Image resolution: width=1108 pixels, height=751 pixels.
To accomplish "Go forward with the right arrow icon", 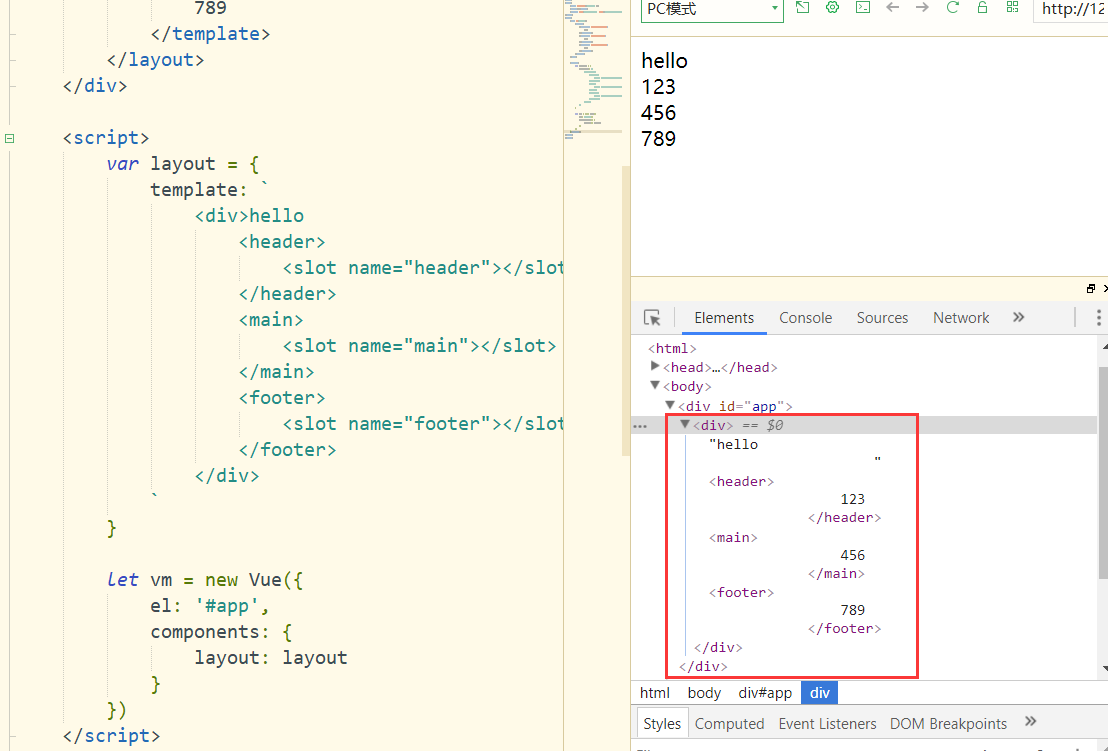I will pyautogui.click(x=922, y=8).
